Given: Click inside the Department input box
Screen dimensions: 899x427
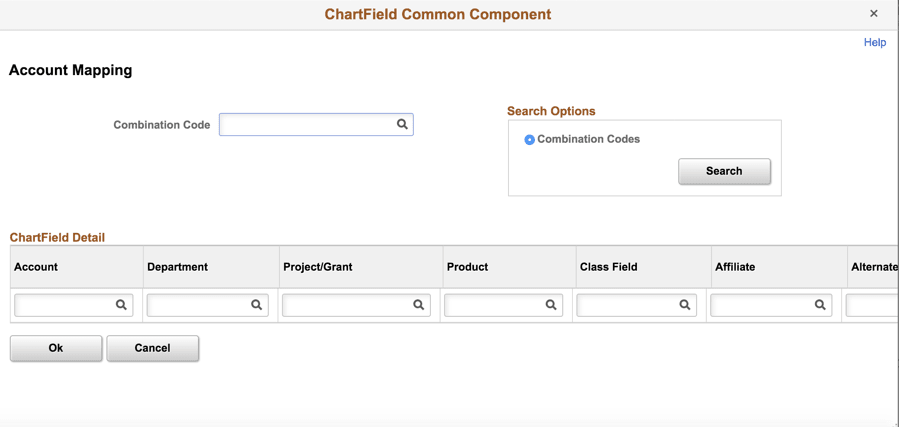Looking at the screenshot, I should (x=198, y=305).
